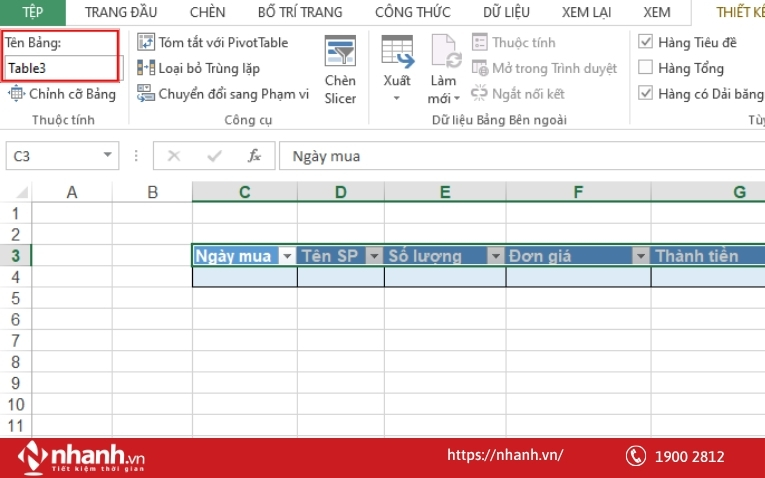Open the Ngày mua filter dropdown
765x478 pixels.
(288, 256)
